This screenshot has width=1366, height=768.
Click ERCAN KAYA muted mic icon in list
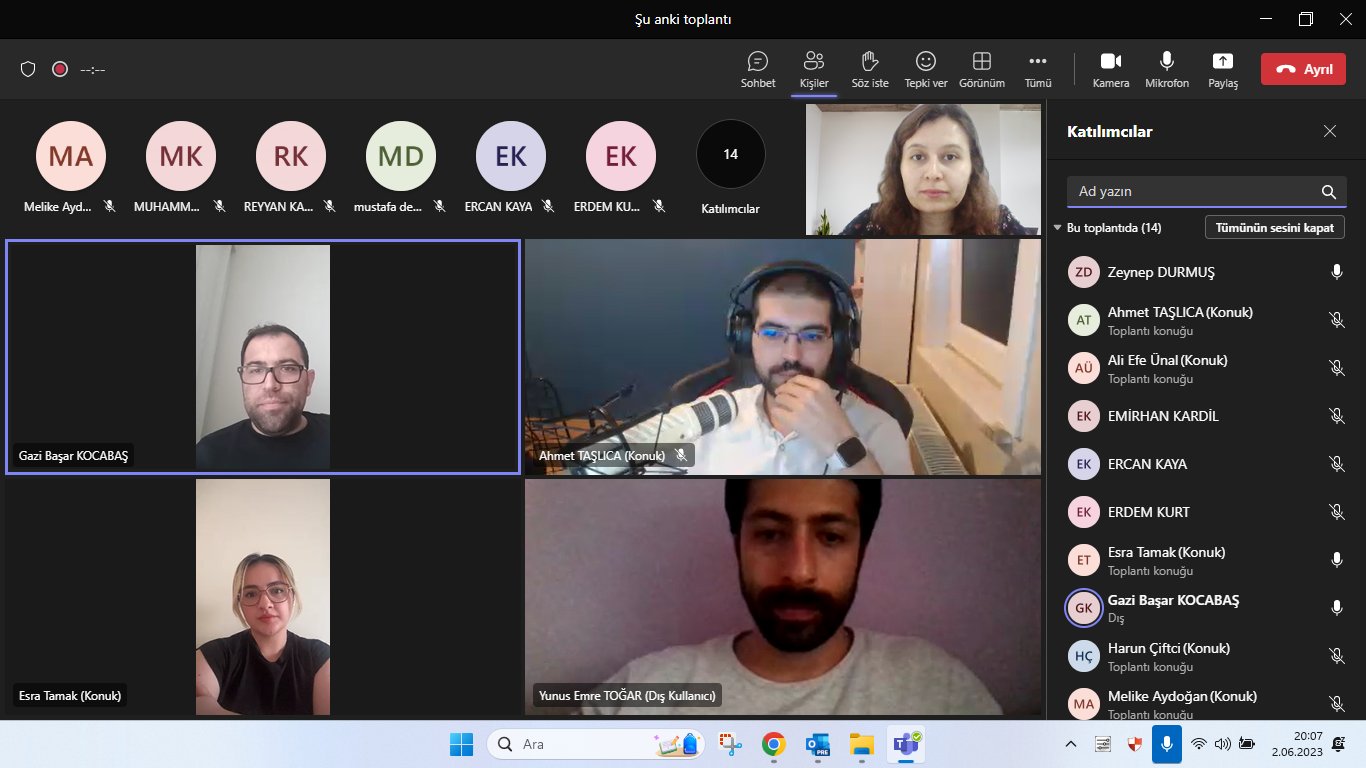[x=1337, y=464]
